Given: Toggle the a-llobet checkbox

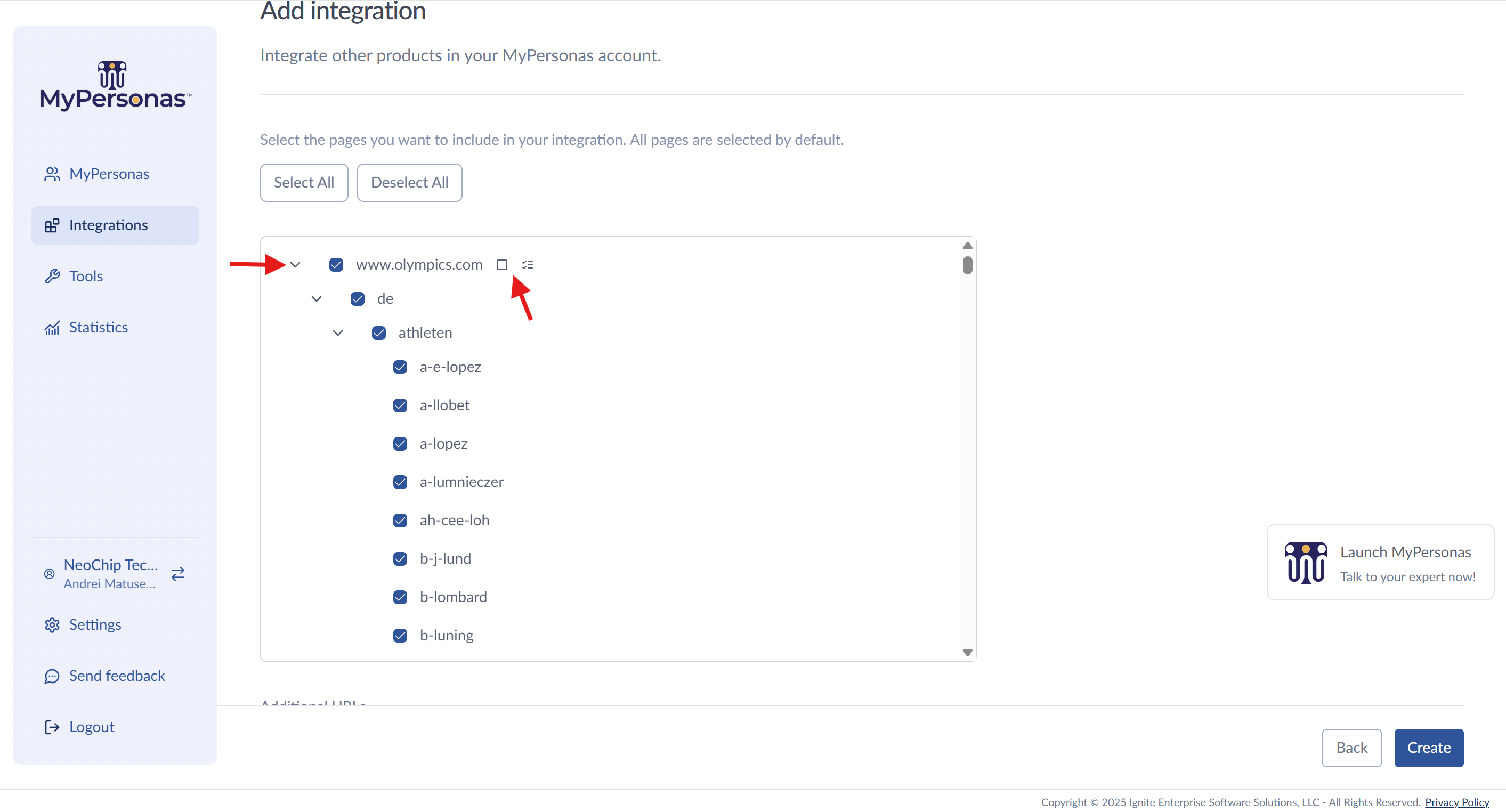Looking at the screenshot, I should click(400, 405).
